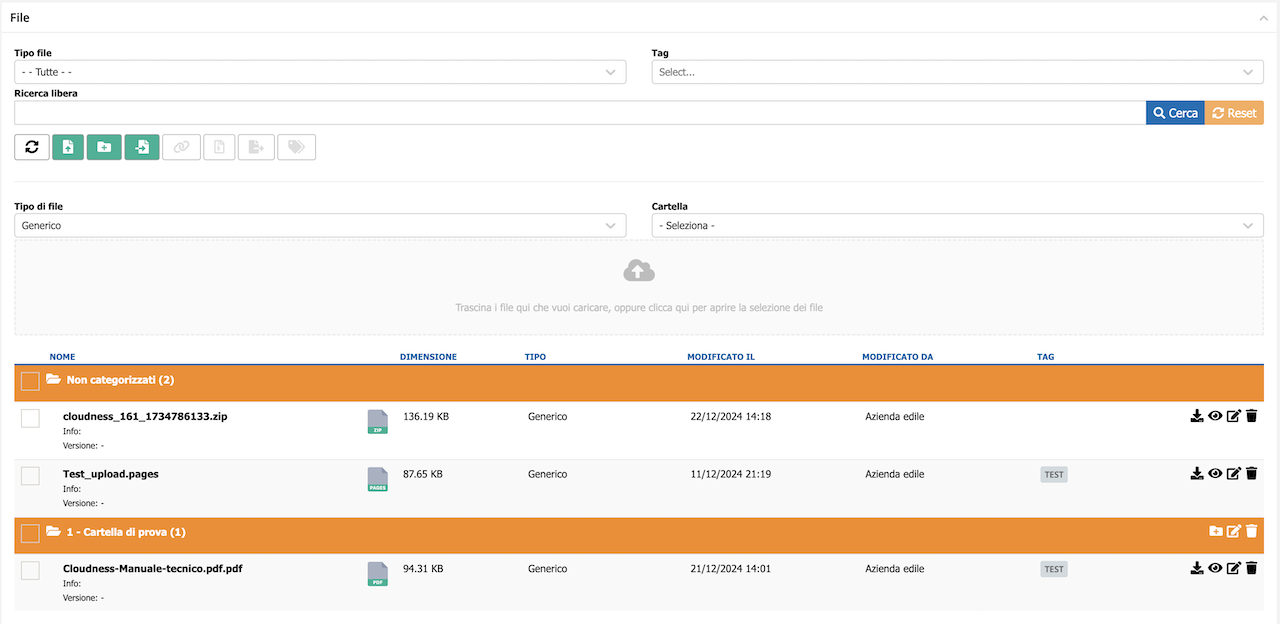The height and width of the screenshot is (624, 1280).
Task: Tick the checkbox for cloudness_161_1734786133.zip
Action: (30, 418)
